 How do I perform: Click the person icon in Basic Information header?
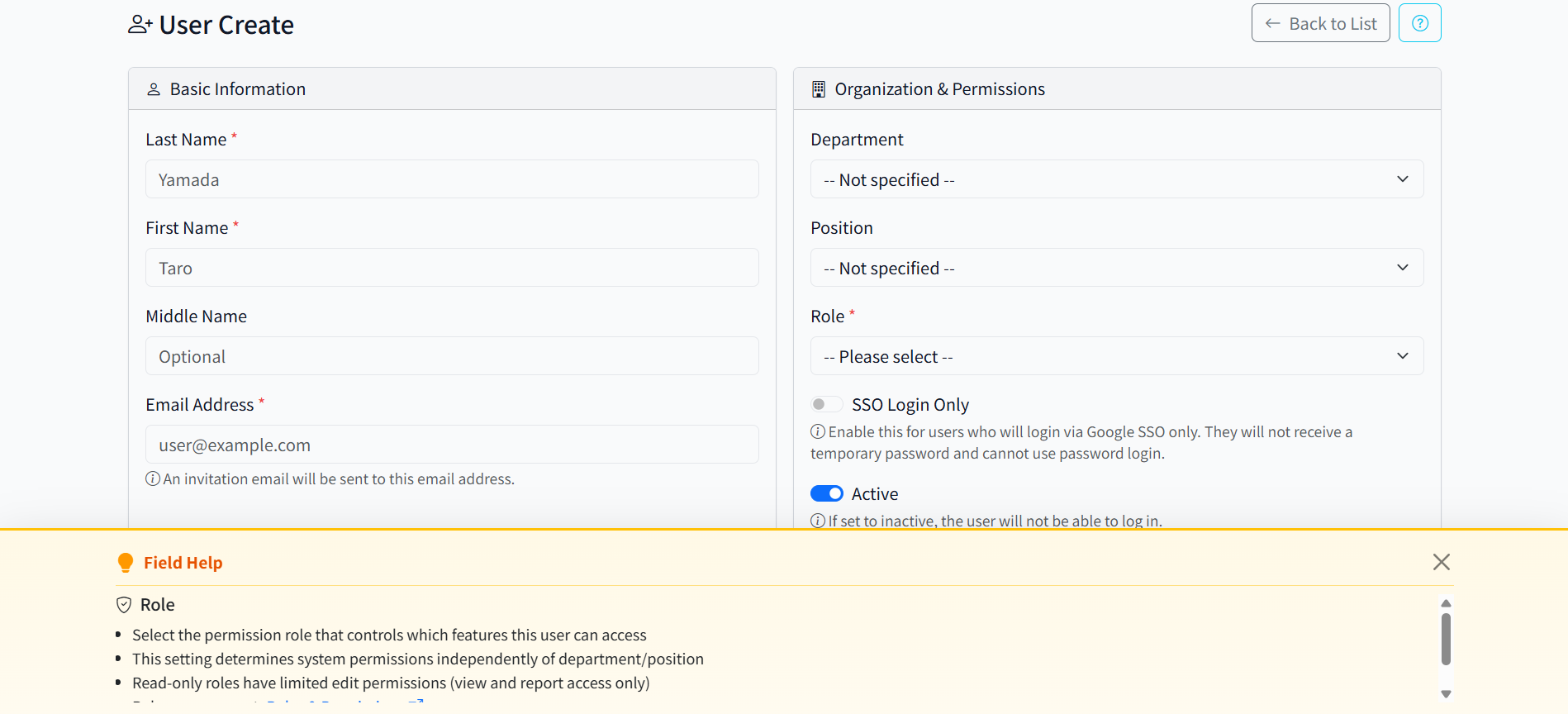154,89
